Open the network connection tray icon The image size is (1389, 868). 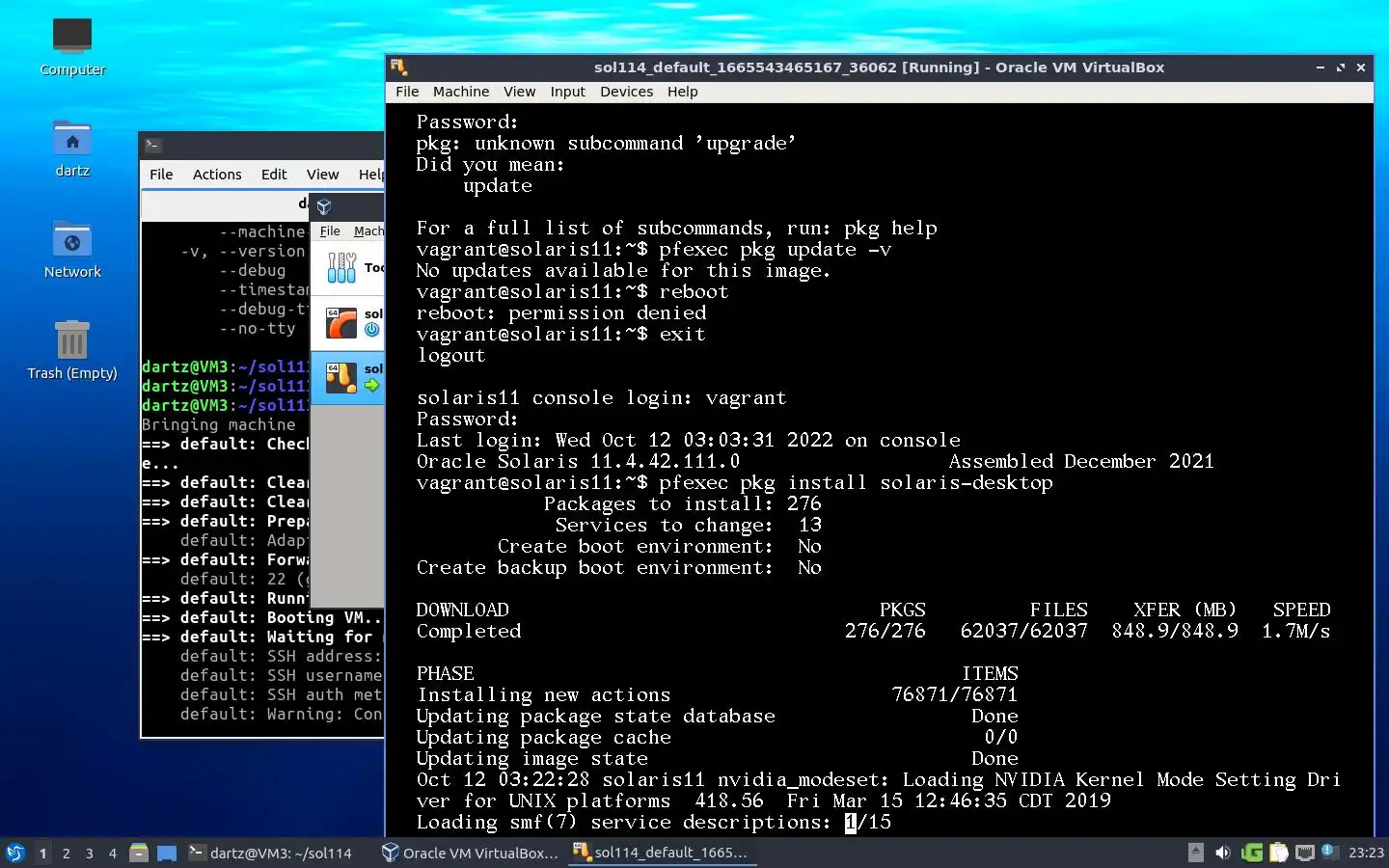1305,853
